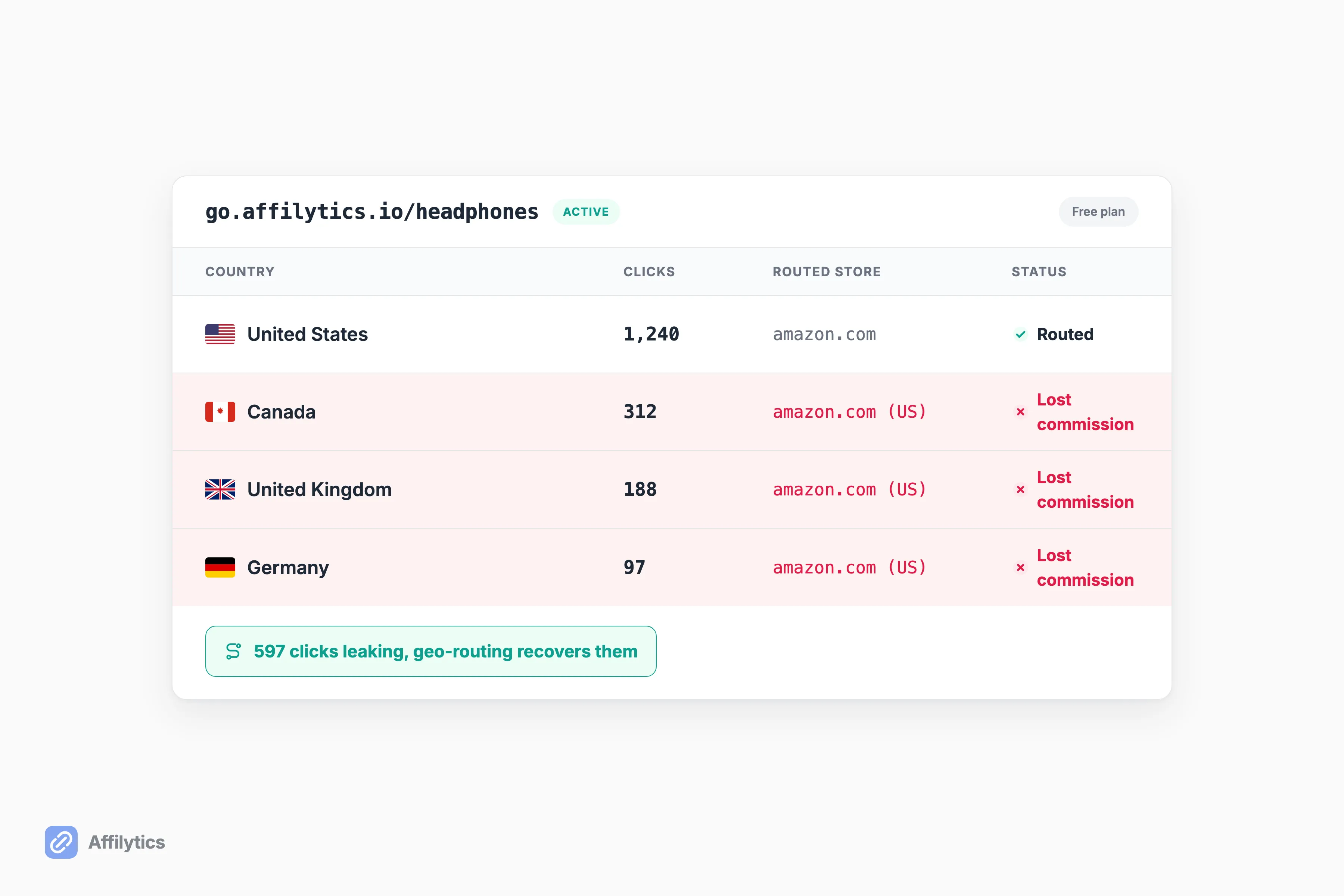1344x896 pixels.
Task: Sort by the COUNTRY column header
Action: 240,272
